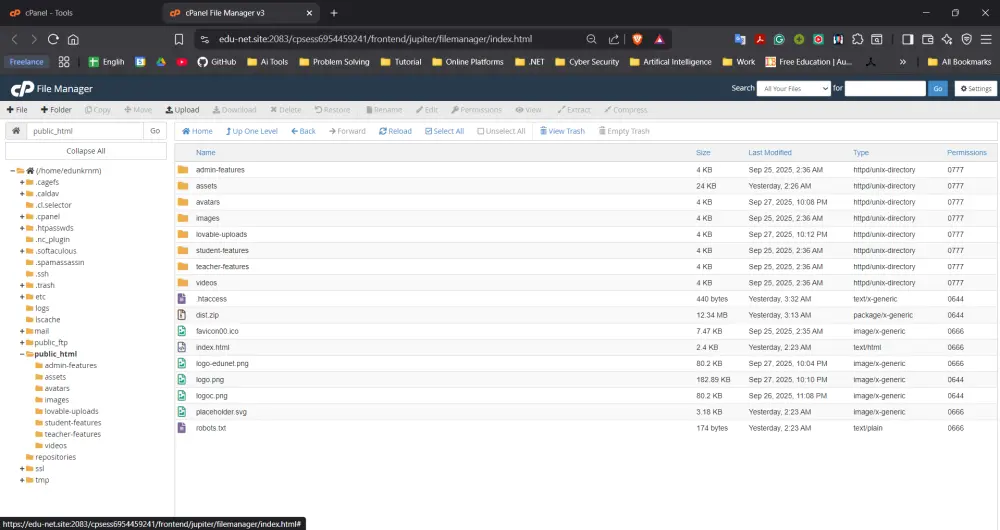Click Back in the navigation bar
The image size is (1000, 530).
point(304,131)
